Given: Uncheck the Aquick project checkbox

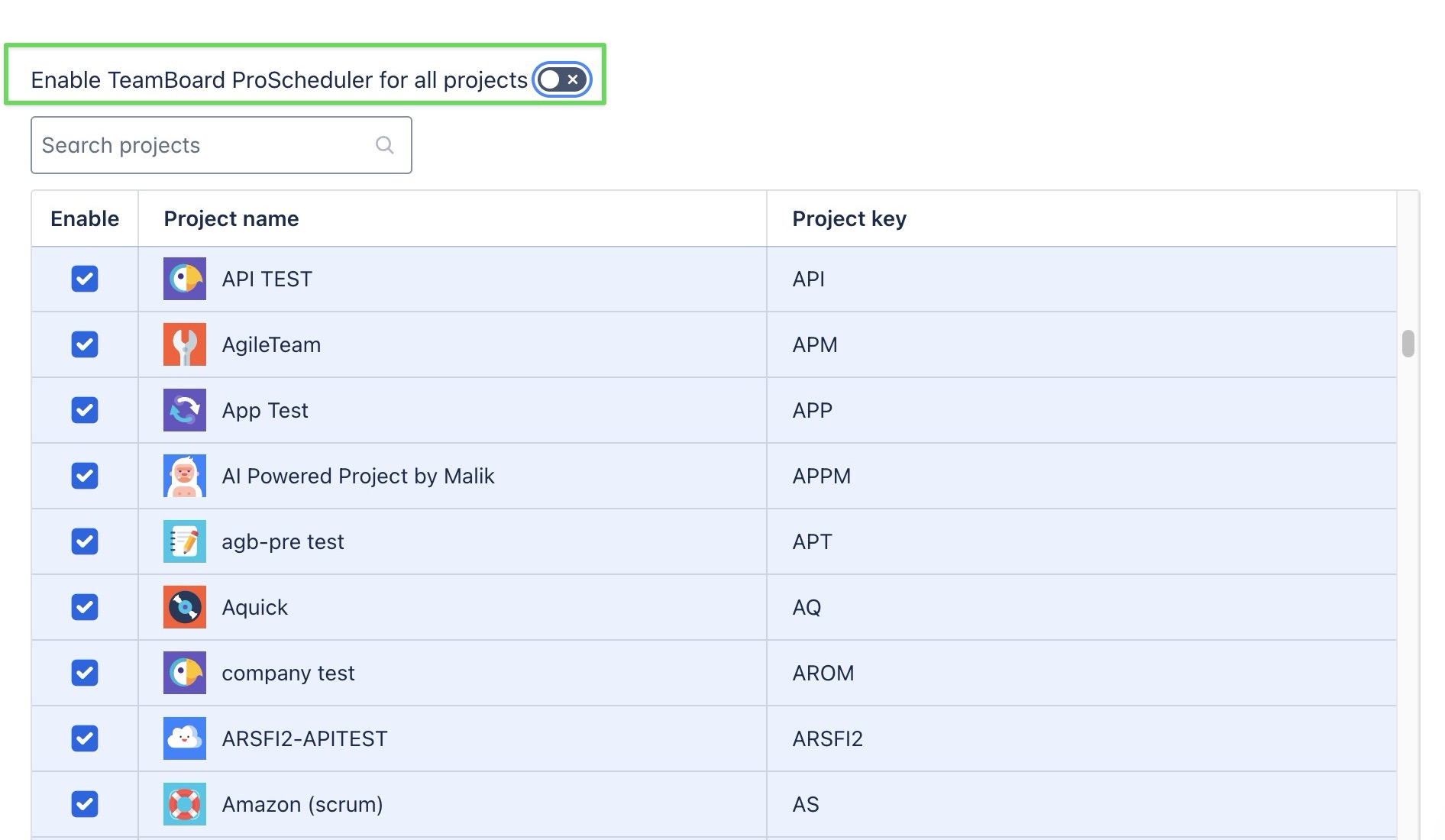Looking at the screenshot, I should (85, 607).
